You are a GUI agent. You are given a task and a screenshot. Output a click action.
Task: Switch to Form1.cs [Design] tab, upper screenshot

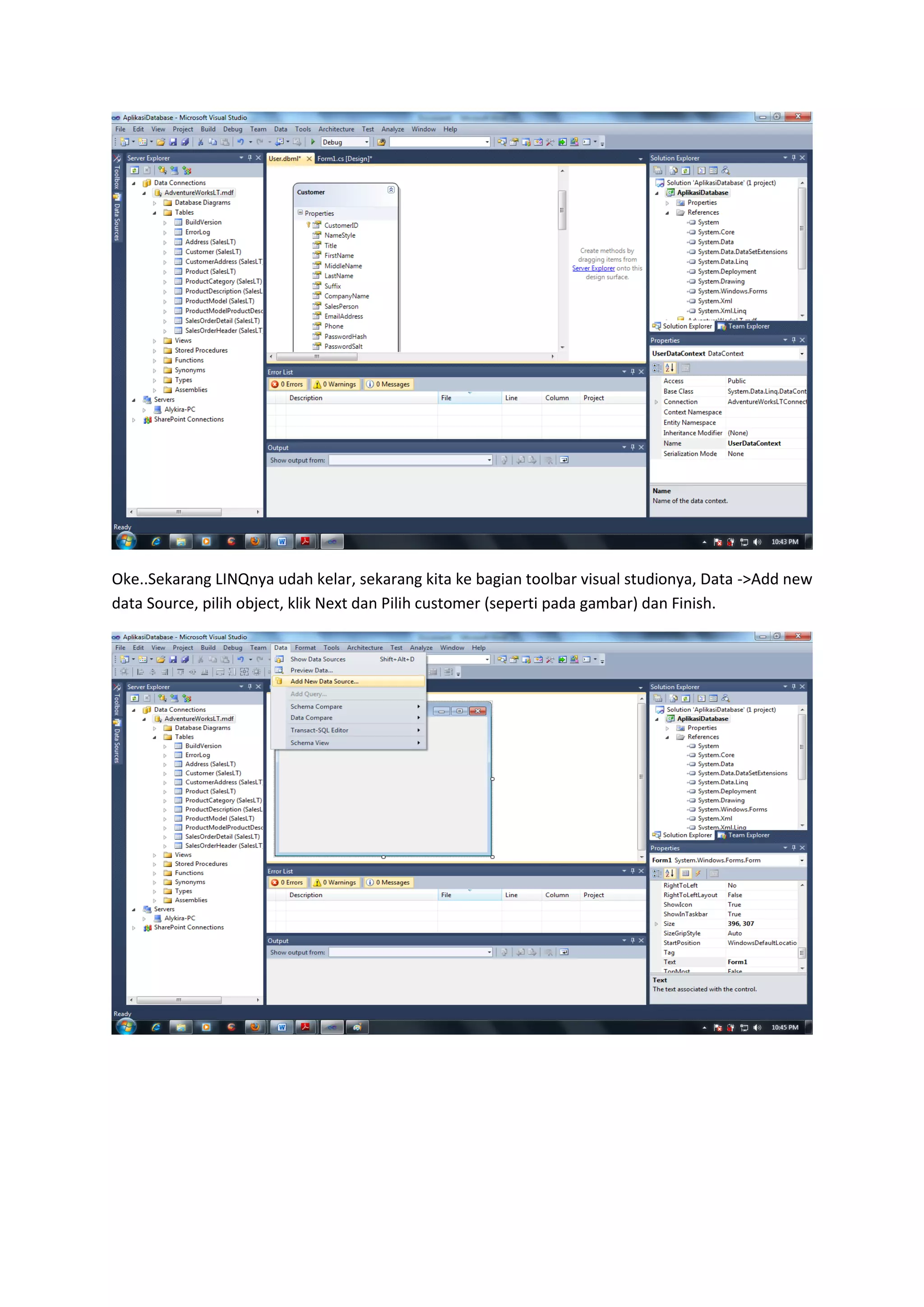(x=345, y=159)
